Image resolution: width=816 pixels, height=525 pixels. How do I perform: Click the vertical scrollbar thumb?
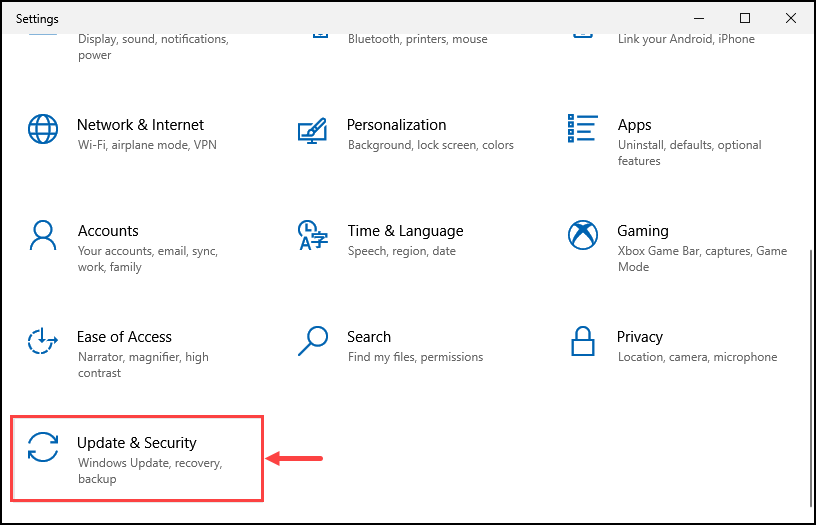[x=811, y=378]
